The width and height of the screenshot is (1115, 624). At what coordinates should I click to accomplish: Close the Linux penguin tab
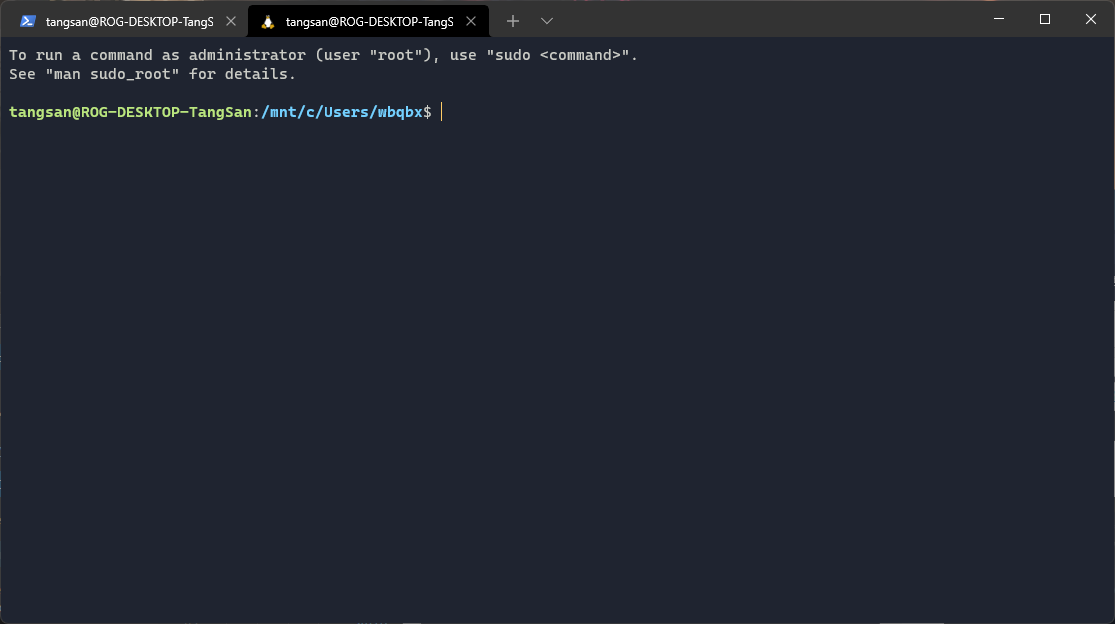tap(471, 21)
